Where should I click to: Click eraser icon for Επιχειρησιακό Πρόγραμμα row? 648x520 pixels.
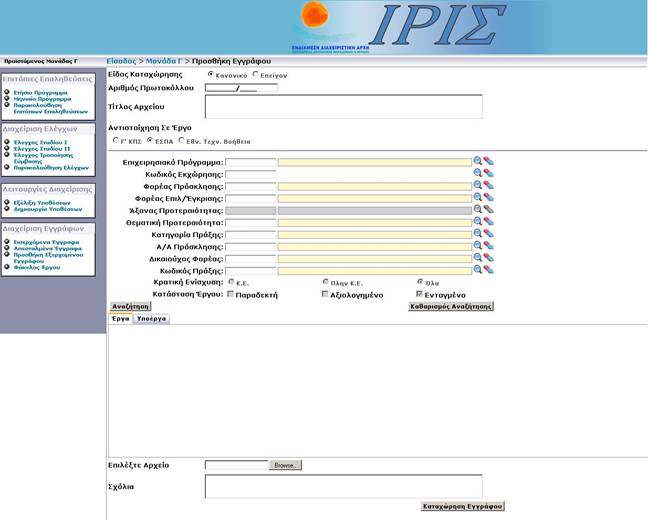tap(488, 161)
